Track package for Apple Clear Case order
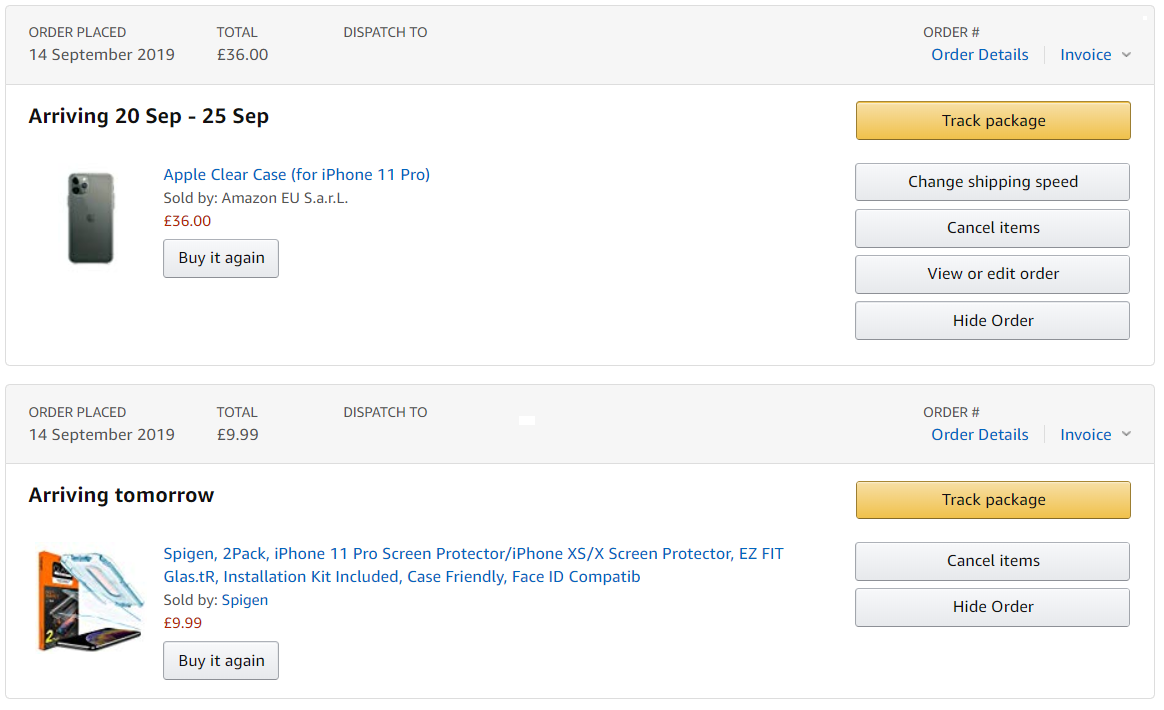Image resolution: width=1164 pixels, height=710 pixels. (993, 120)
